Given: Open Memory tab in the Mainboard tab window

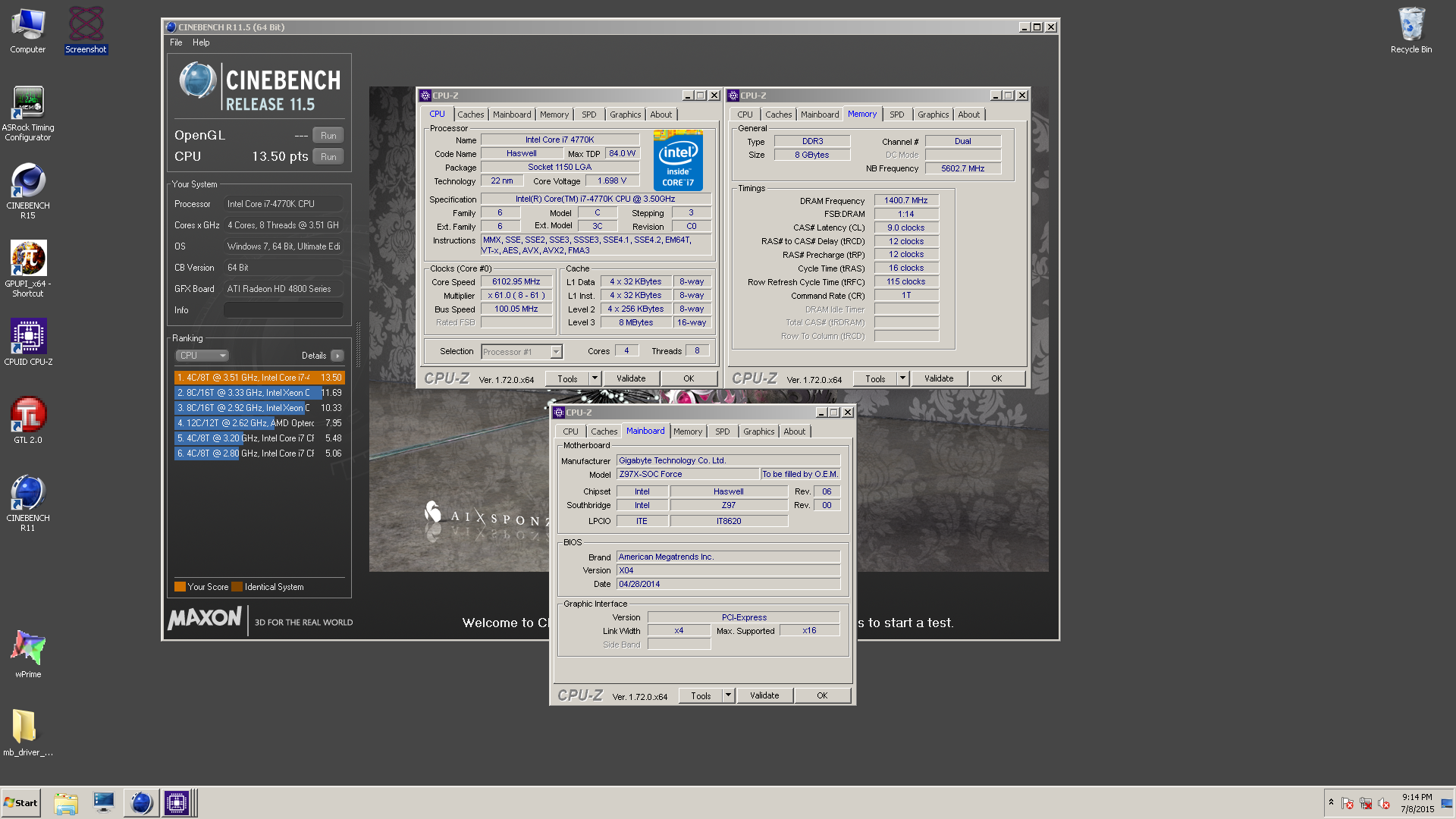Looking at the screenshot, I should tap(688, 431).
